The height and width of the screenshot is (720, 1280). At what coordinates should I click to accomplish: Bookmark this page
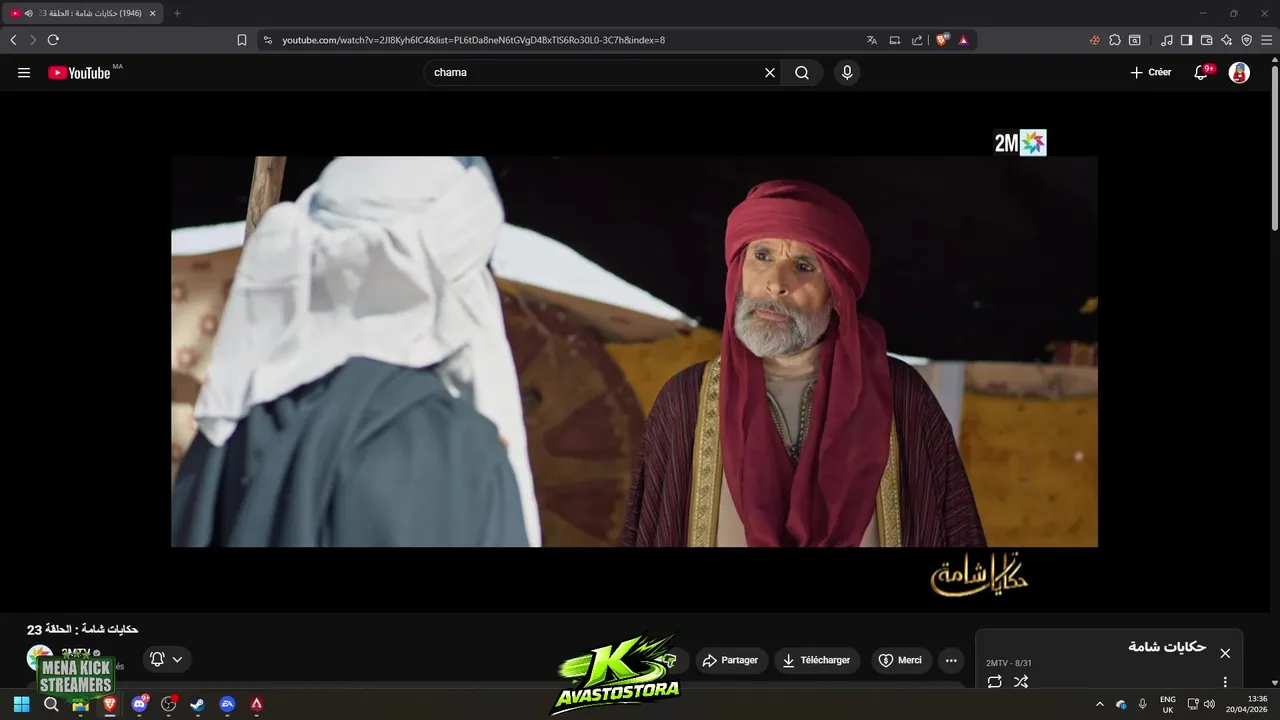pos(242,40)
